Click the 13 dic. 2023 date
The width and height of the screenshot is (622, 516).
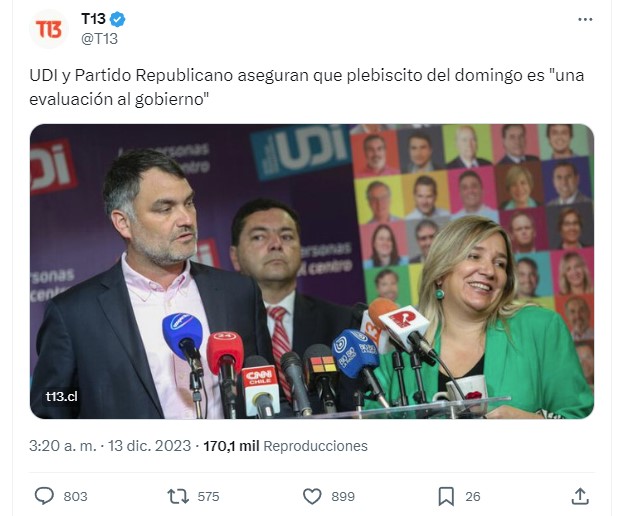(x=150, y=446)
